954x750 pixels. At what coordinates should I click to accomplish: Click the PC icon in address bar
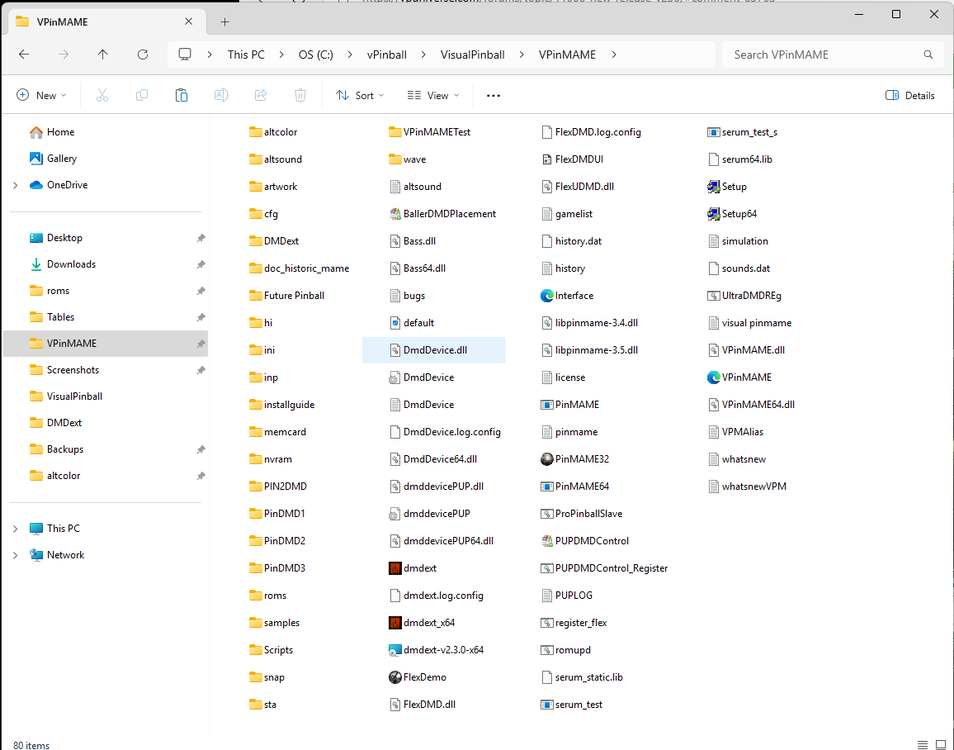click(185, 55)
